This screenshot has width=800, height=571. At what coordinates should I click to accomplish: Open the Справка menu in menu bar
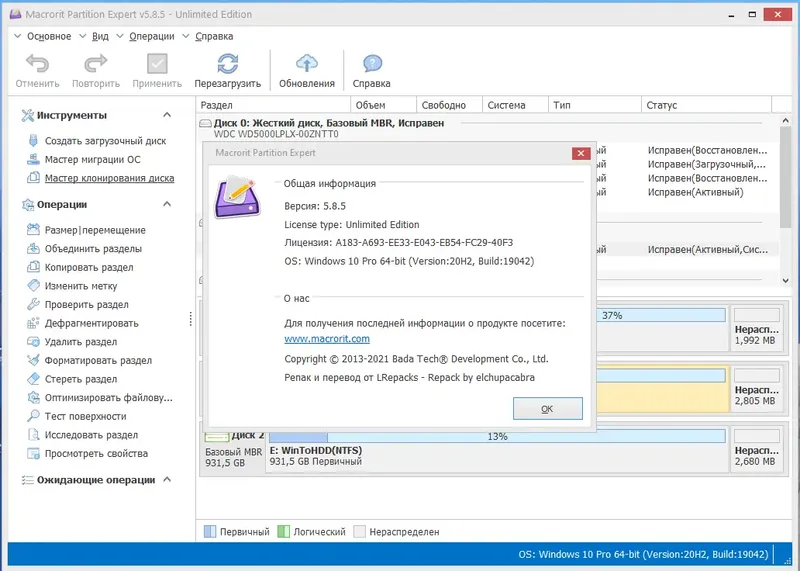214,36
